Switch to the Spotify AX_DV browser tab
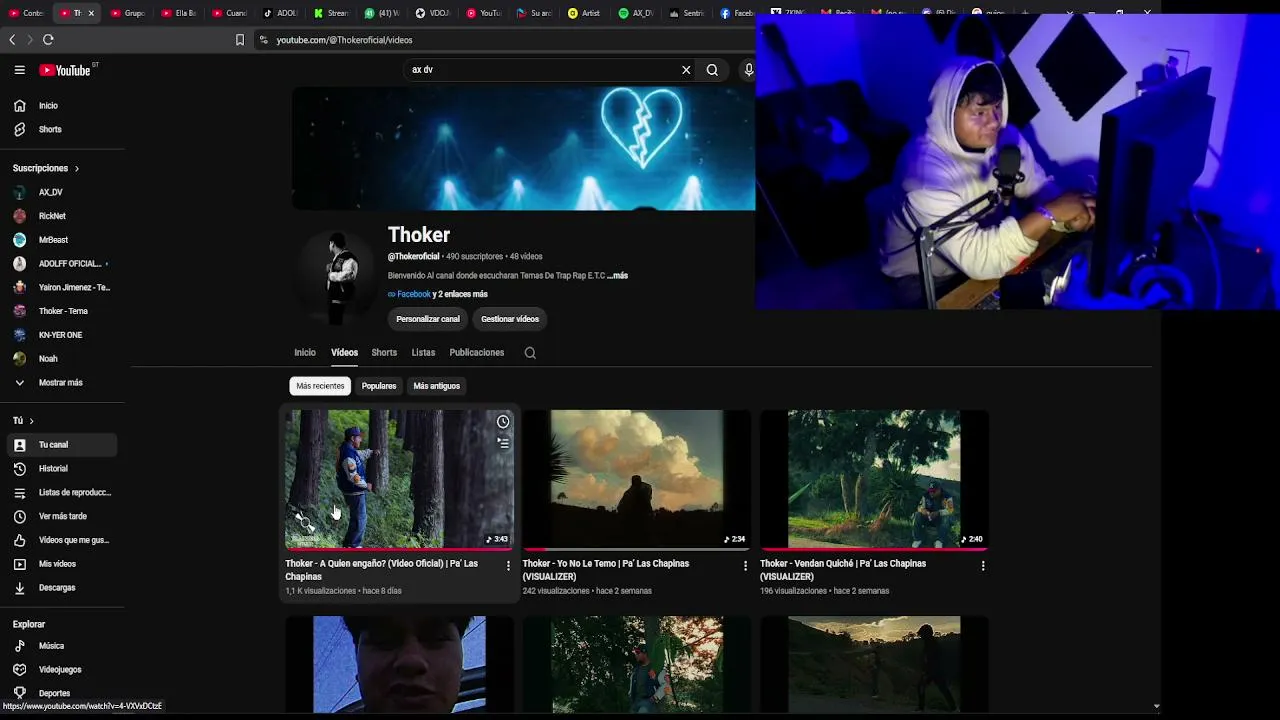The width and height of the screenshot is (1280, 720). tap(636, 13)
